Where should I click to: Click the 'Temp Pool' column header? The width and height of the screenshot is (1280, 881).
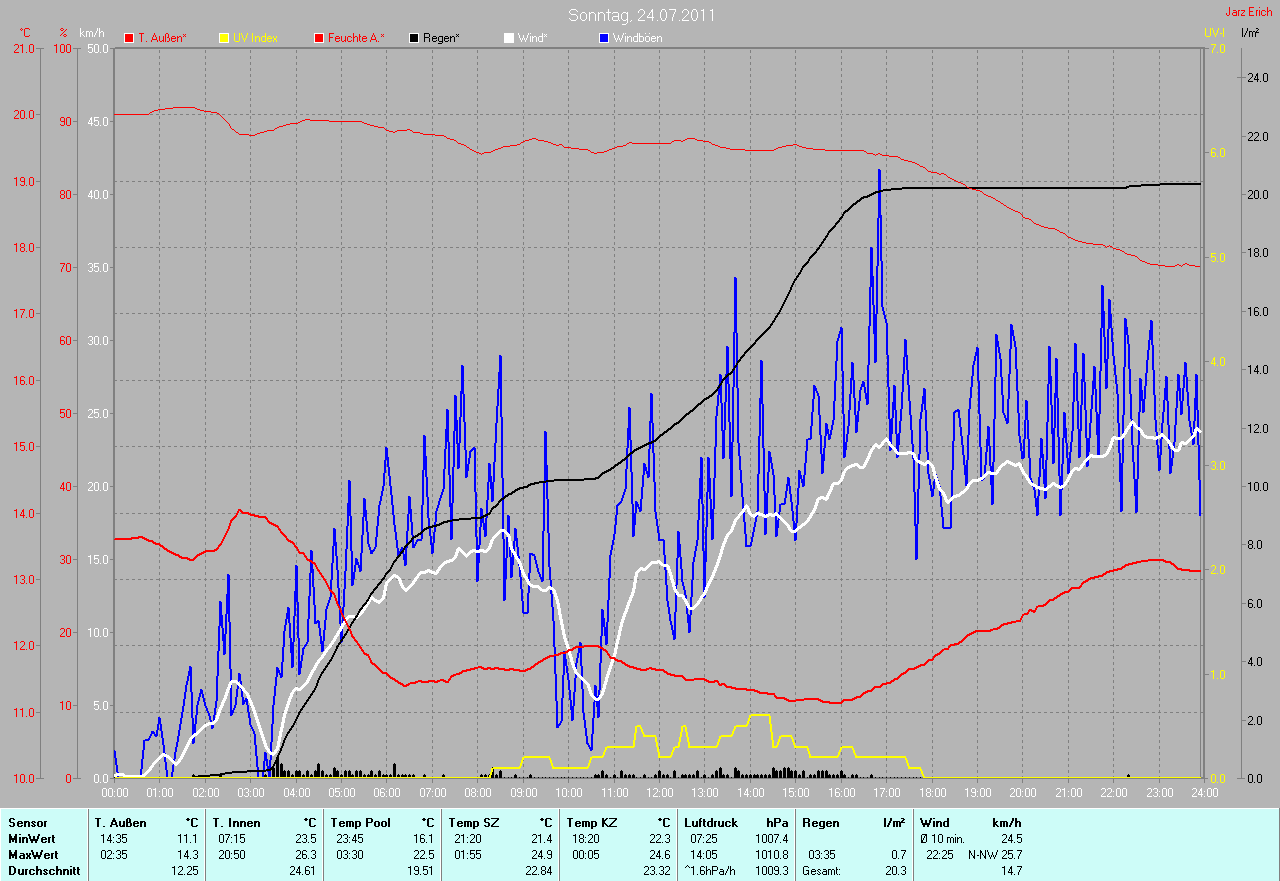pyautogui.click(x=362, y=823)
